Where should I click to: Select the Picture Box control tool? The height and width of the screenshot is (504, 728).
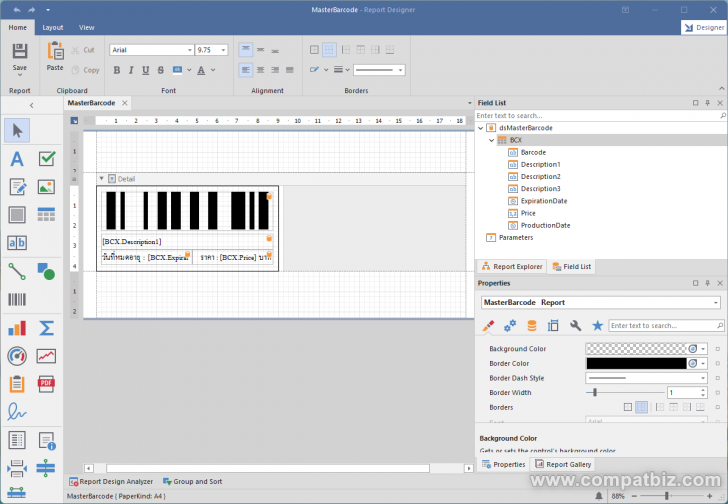click(46, 187)
